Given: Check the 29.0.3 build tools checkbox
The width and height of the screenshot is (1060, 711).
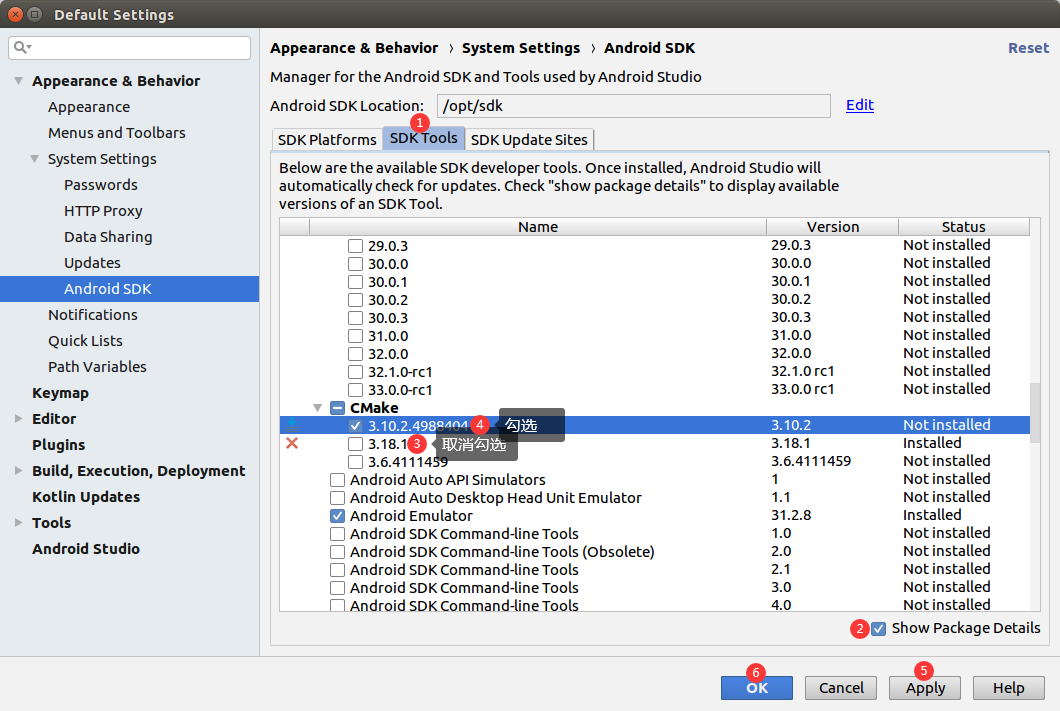Looking at the screenshot, I should 355,246.
